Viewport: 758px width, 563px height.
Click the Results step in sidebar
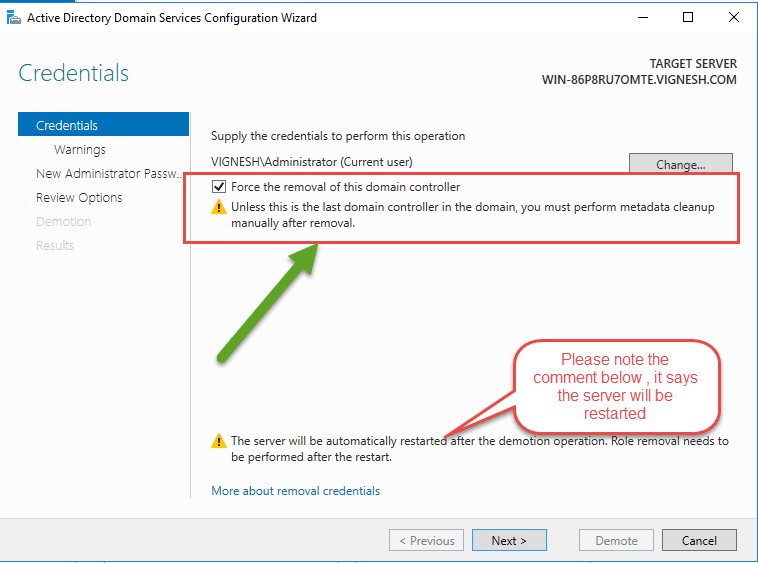coord(55,245)
